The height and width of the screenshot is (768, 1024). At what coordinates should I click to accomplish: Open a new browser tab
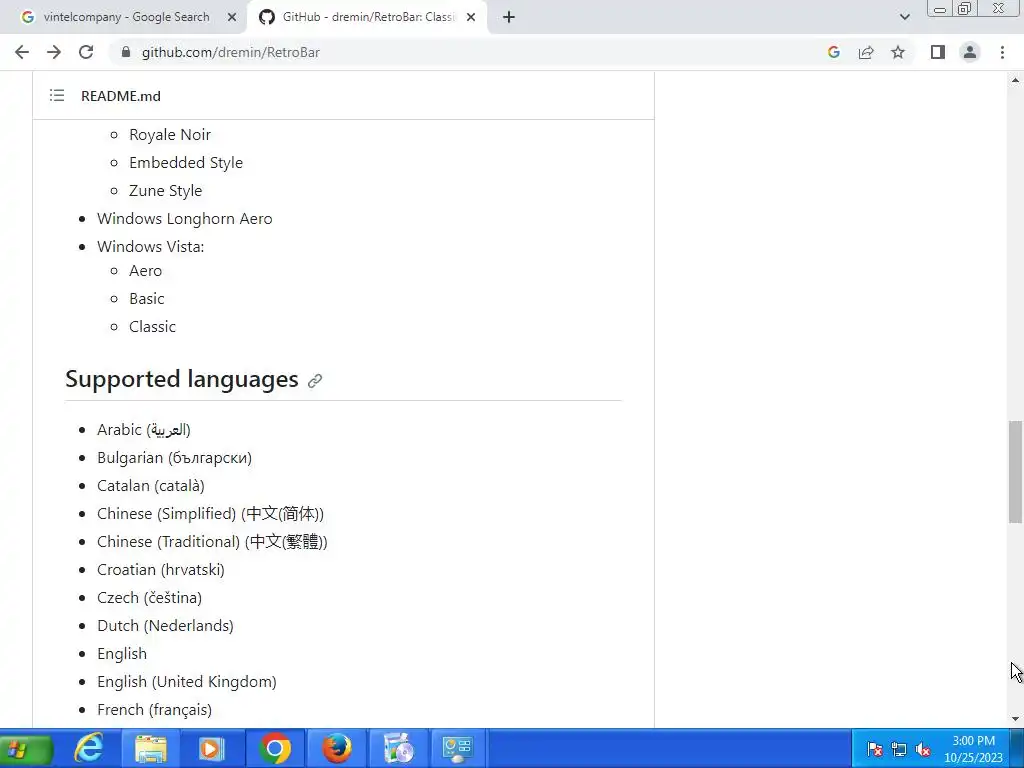click(509, 17)
